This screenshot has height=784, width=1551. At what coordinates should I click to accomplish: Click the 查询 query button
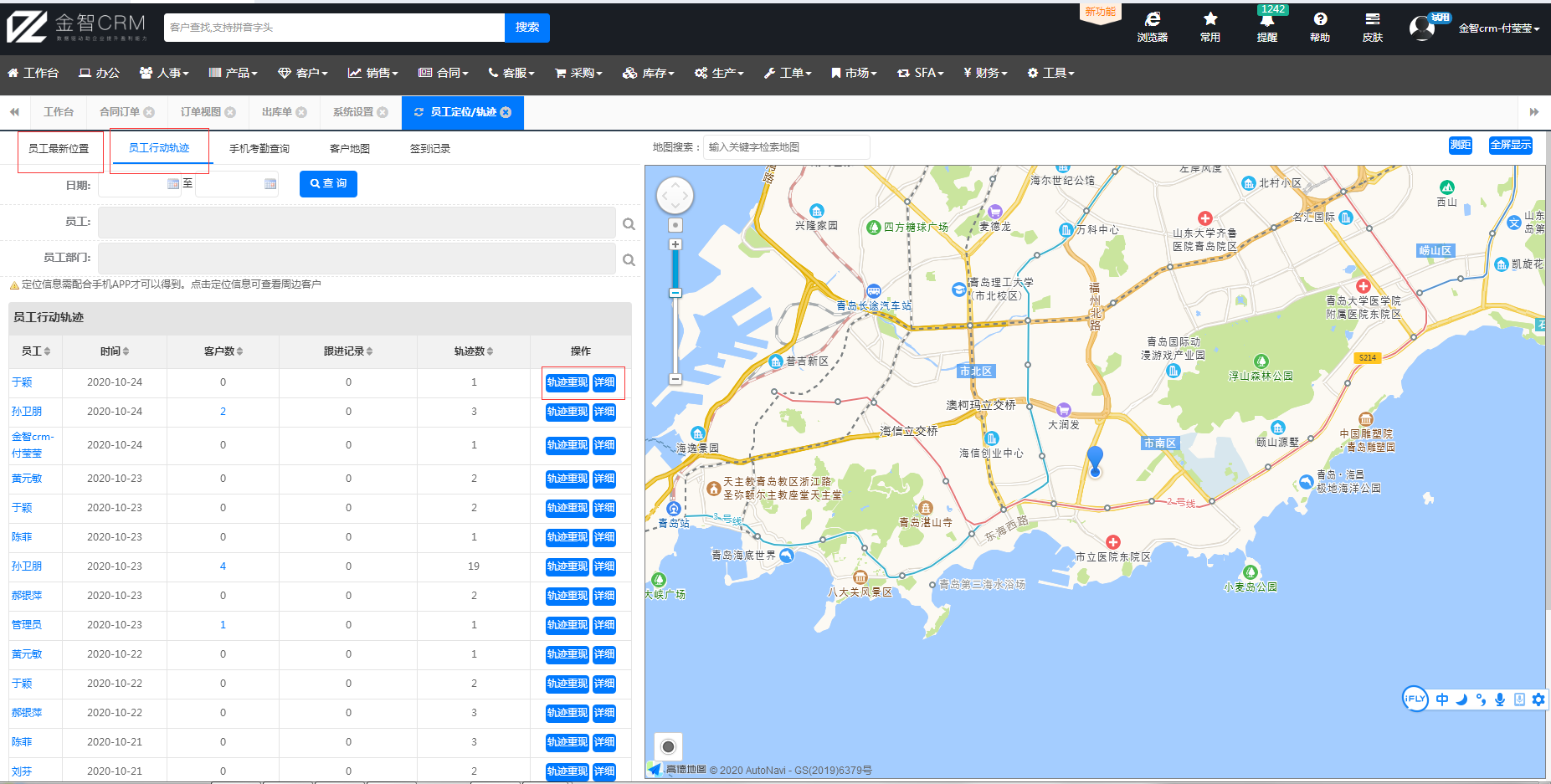tap(328, 183)
